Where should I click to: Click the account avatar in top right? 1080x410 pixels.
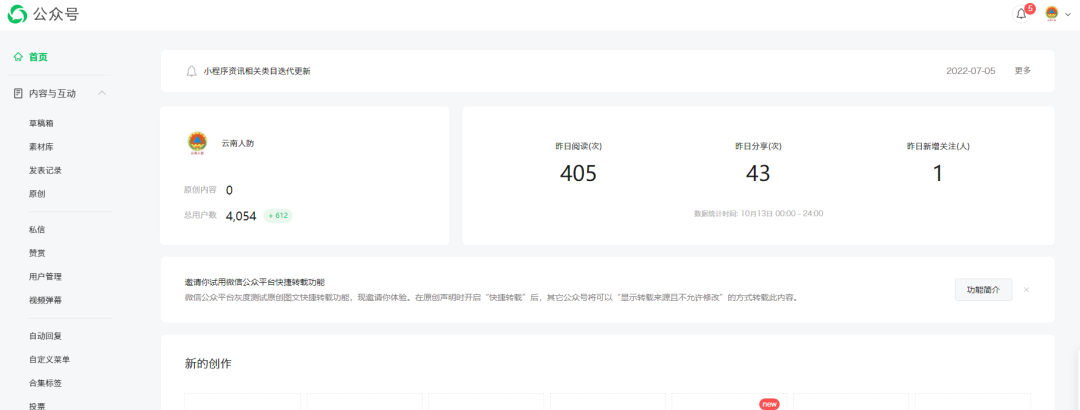pos(1052,14)
